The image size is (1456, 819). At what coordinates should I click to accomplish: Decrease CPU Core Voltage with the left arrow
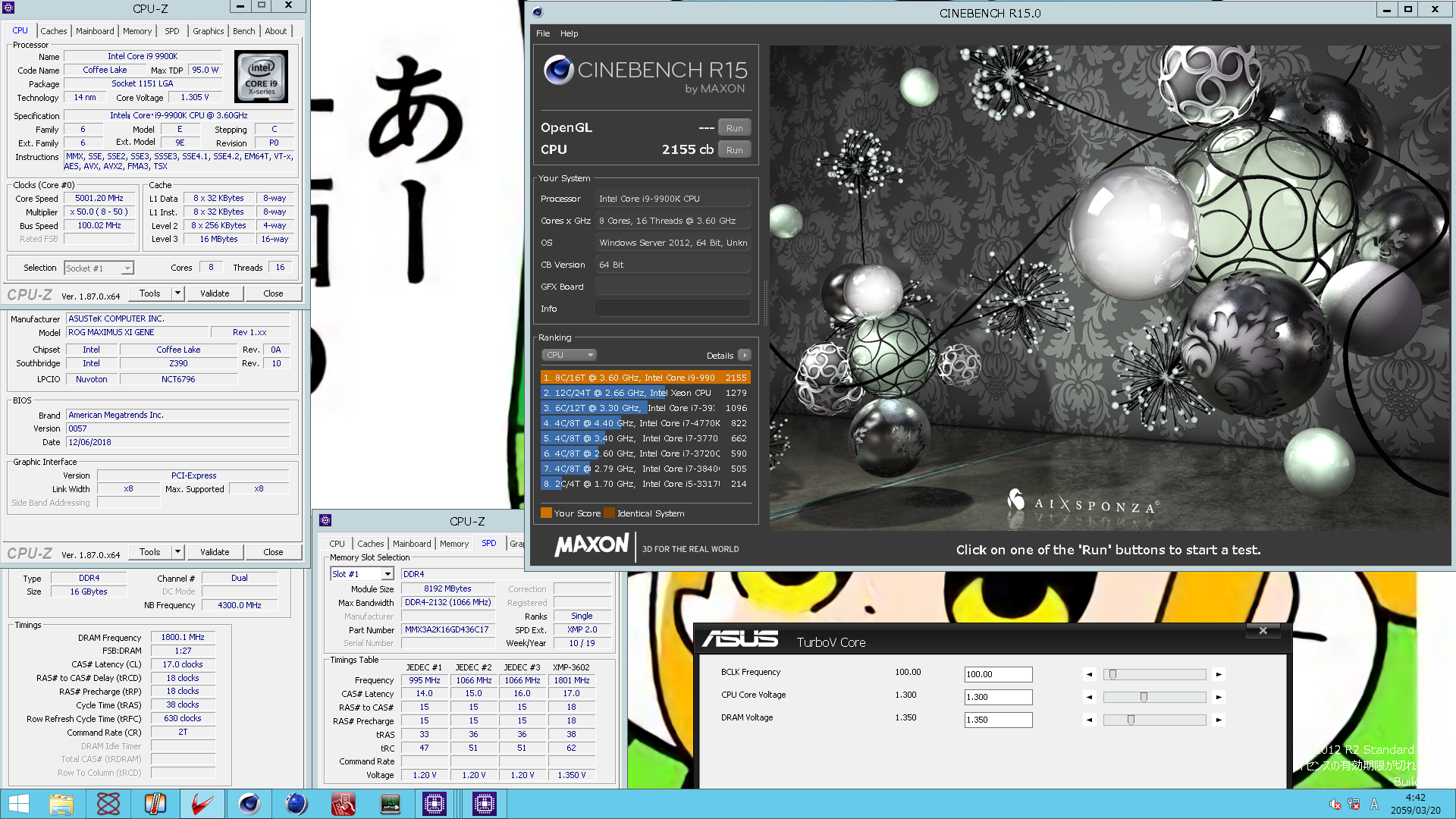[x=1090, y=697]
